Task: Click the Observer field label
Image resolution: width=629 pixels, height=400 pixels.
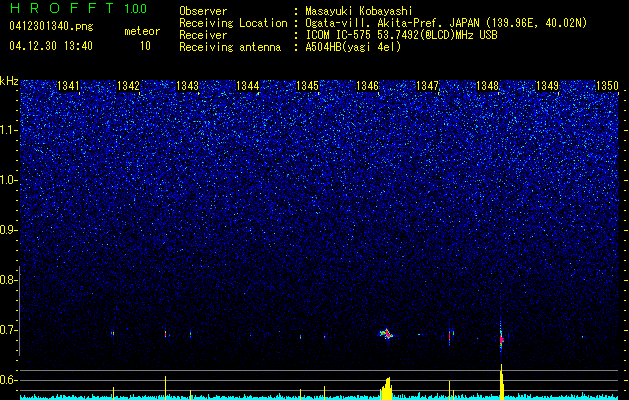Action: (x=203, y=11)
